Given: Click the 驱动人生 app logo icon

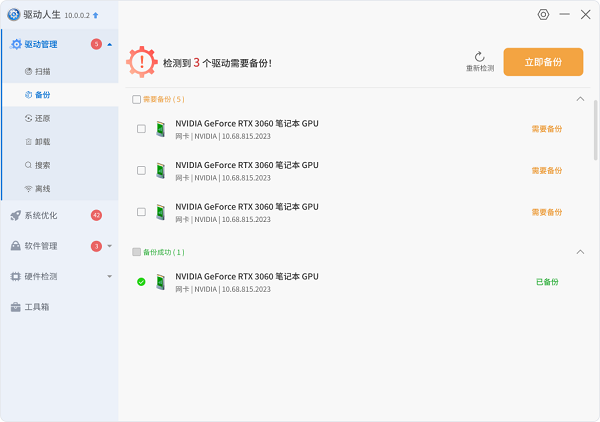Looking at the screenshot, I should pyautogui.click(x=13, y=15).
